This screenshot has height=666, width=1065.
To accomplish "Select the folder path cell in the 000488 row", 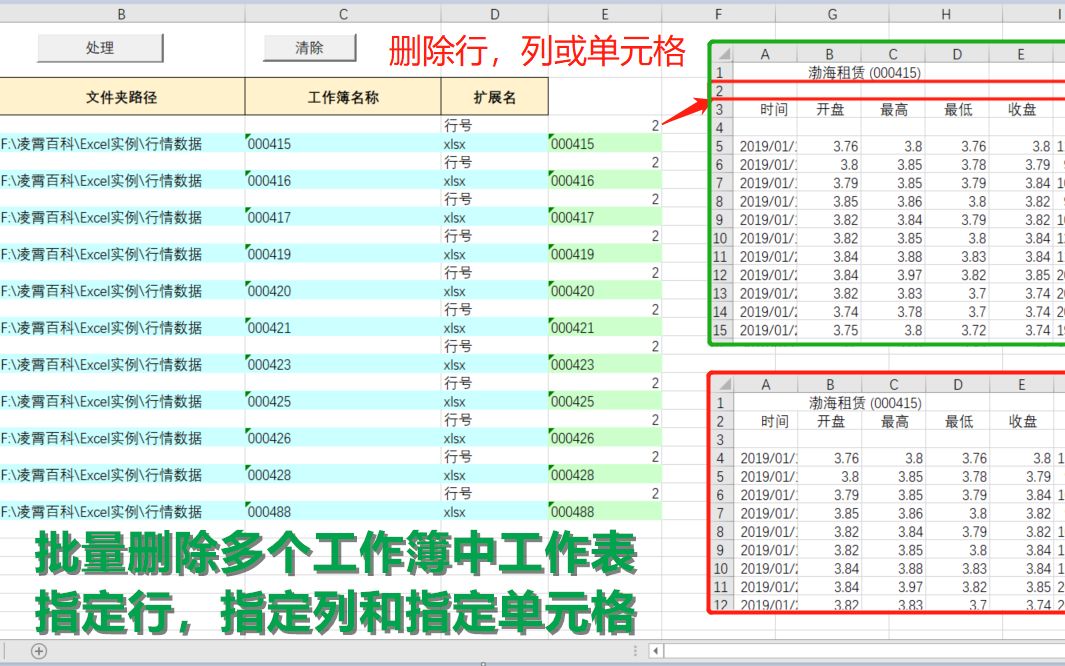I will click(122, 511).
